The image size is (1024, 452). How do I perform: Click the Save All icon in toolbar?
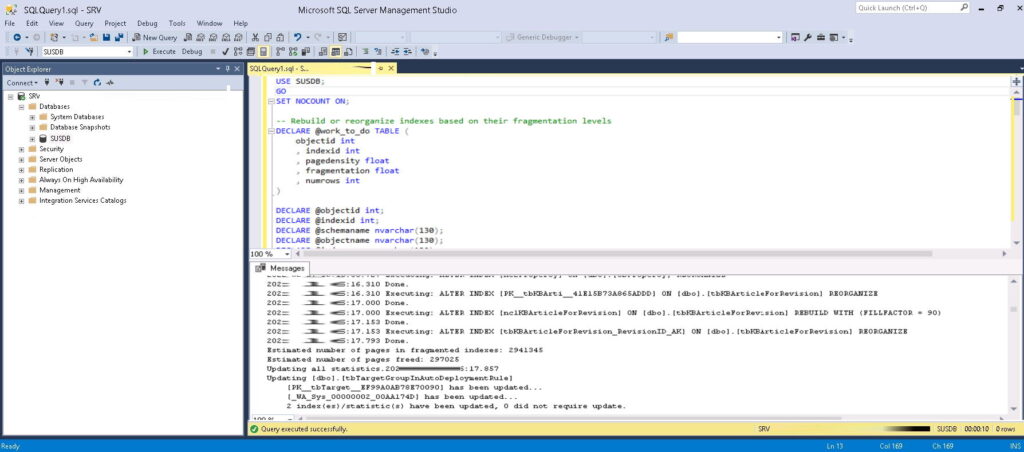tap(118, 37)
